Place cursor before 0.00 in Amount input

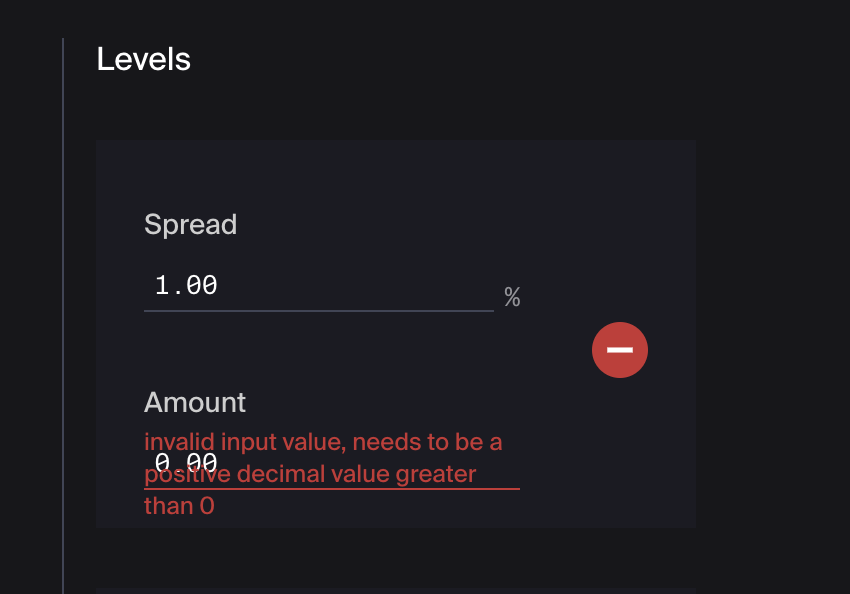155,462
